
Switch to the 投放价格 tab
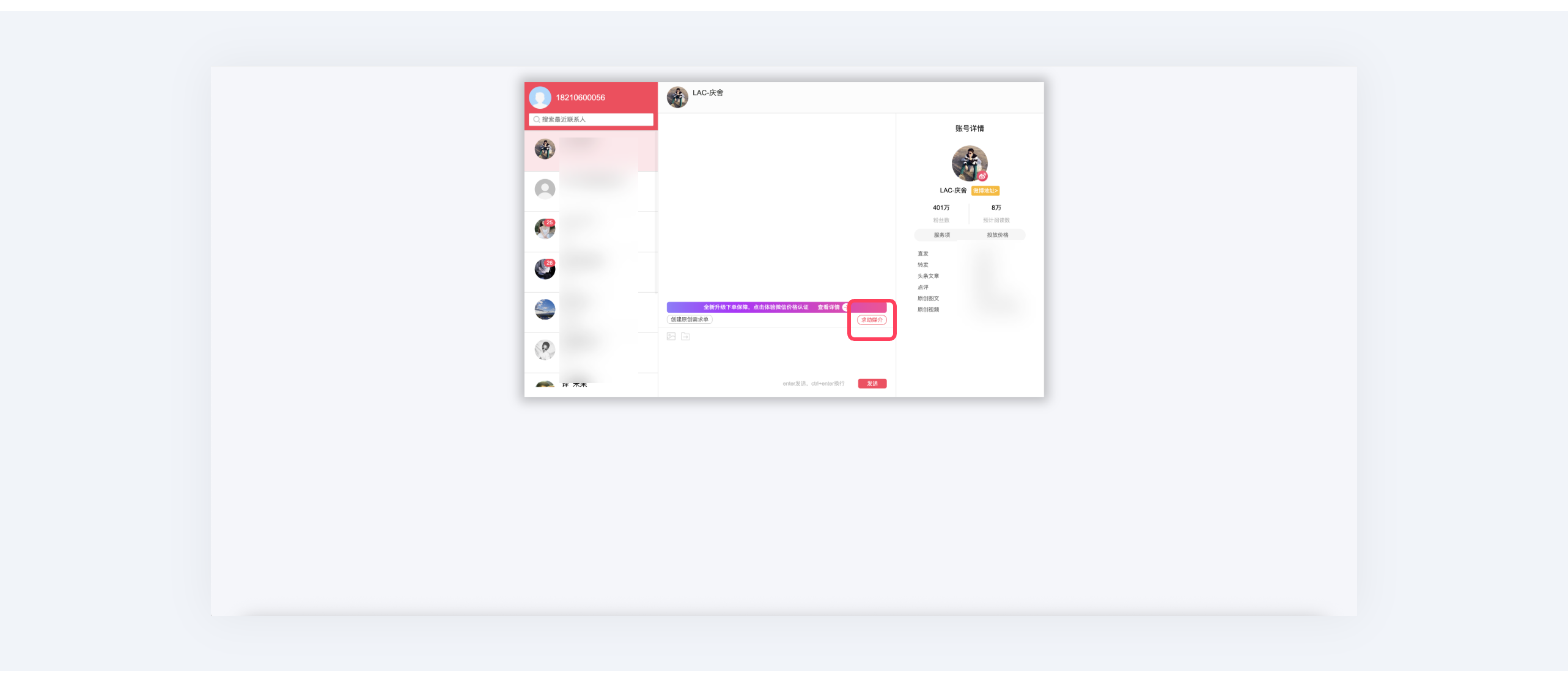point(998,235)
